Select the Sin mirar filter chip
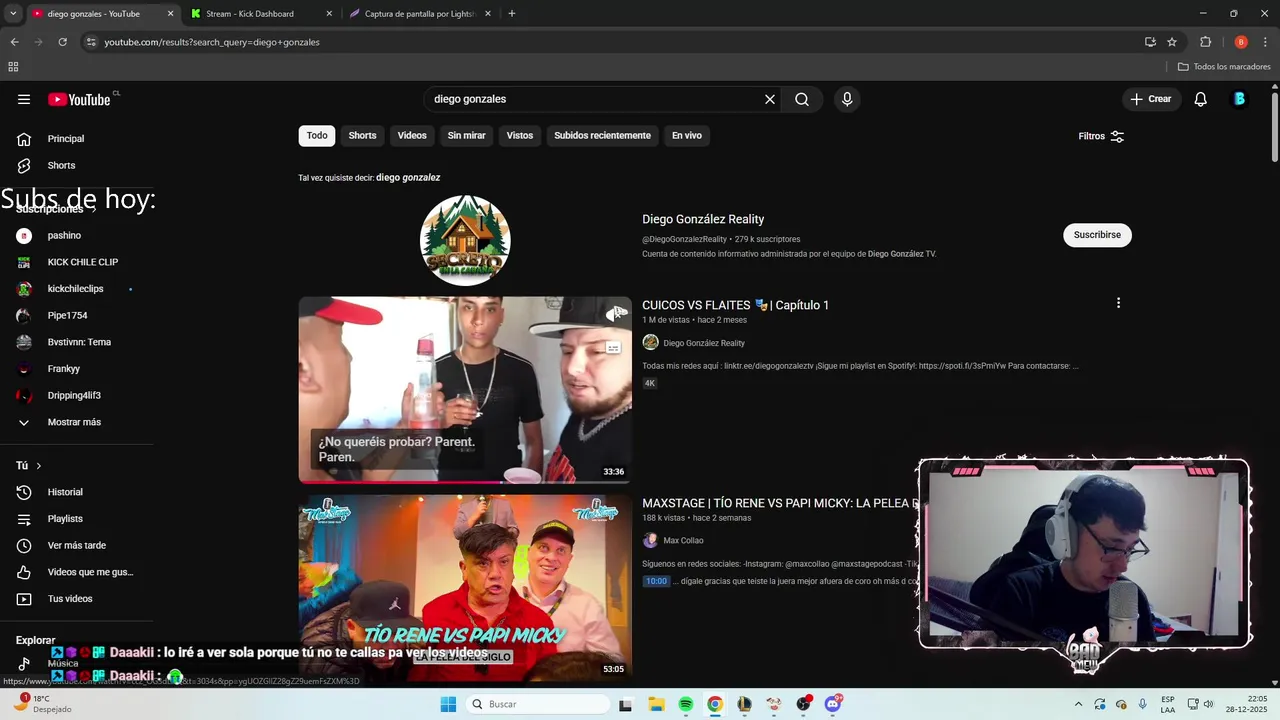This screenshot has height=720, width=1280. [467, 136]
